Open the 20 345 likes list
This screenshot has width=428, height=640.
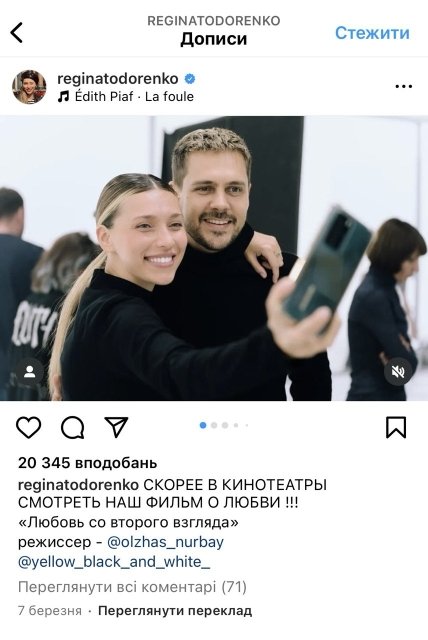coord(87,463)
